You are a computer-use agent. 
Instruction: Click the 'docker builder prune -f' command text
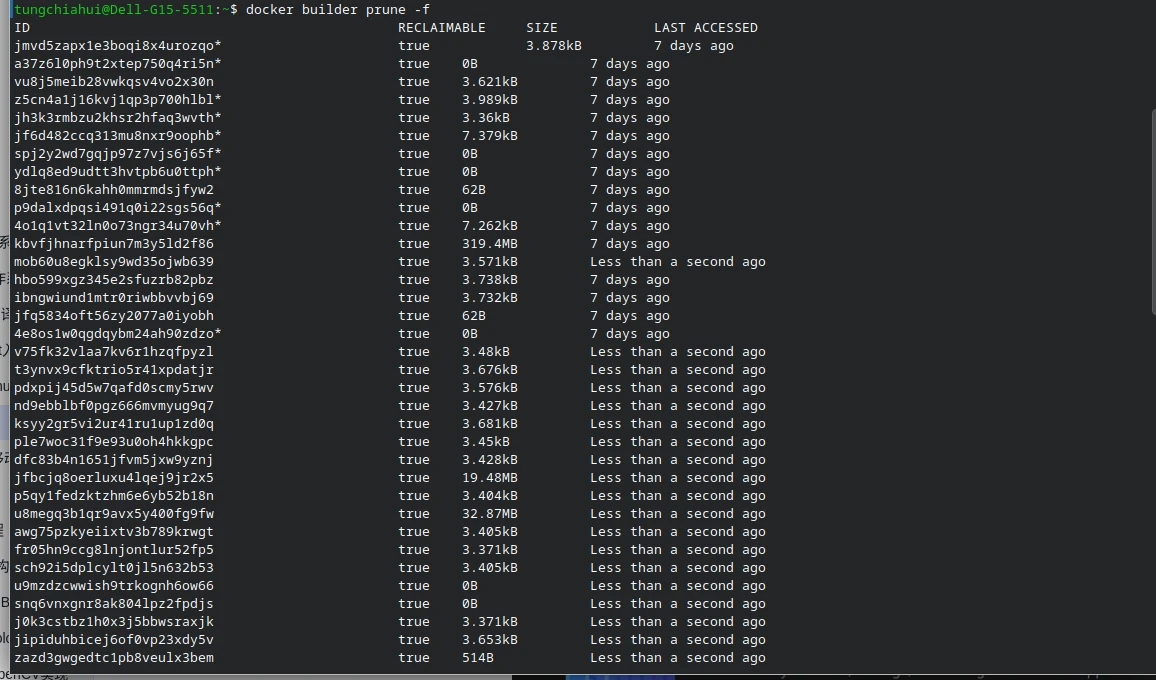point(338,10)
